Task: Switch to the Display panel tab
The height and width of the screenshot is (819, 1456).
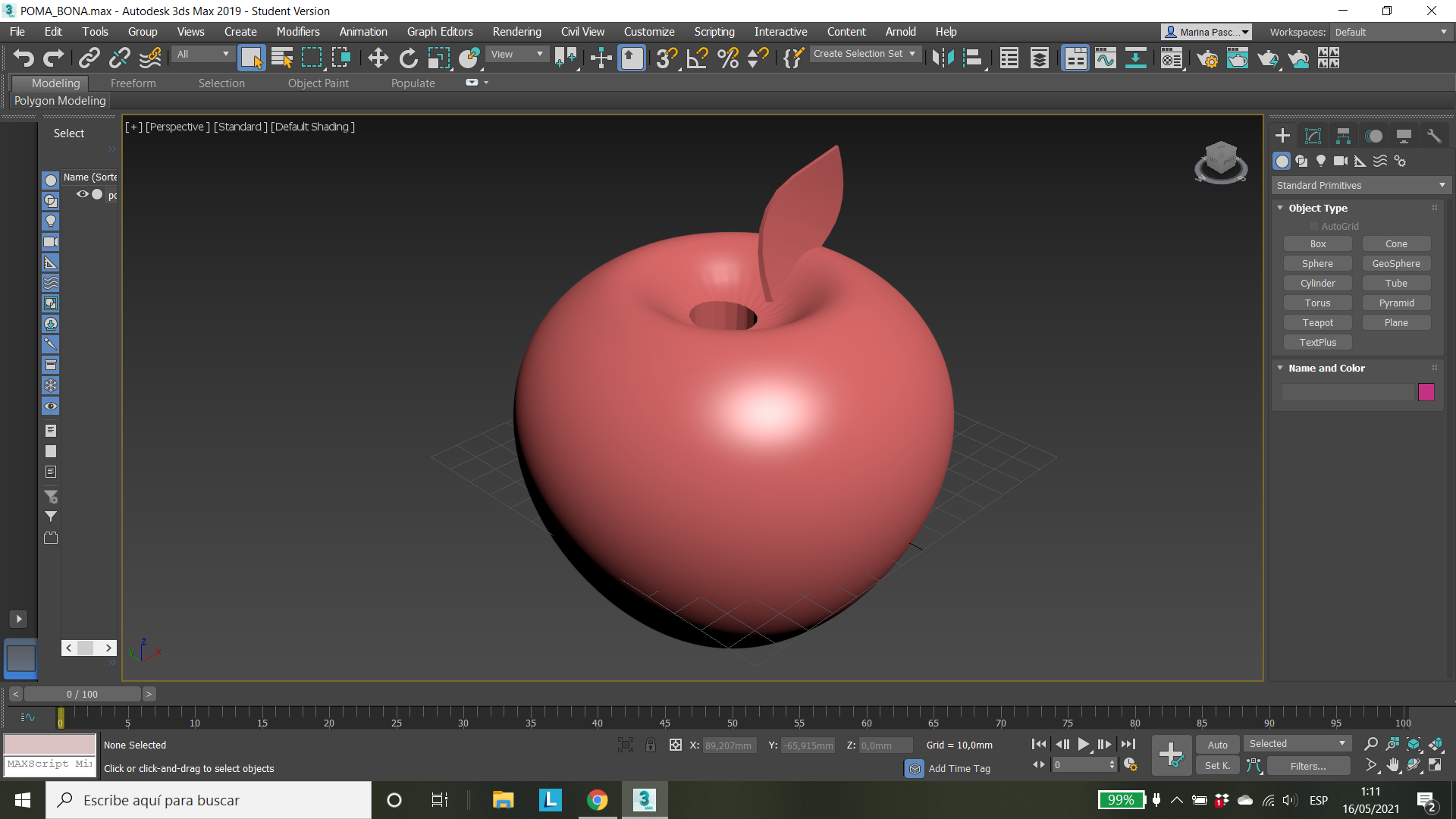Action: tap(1404, 136)
